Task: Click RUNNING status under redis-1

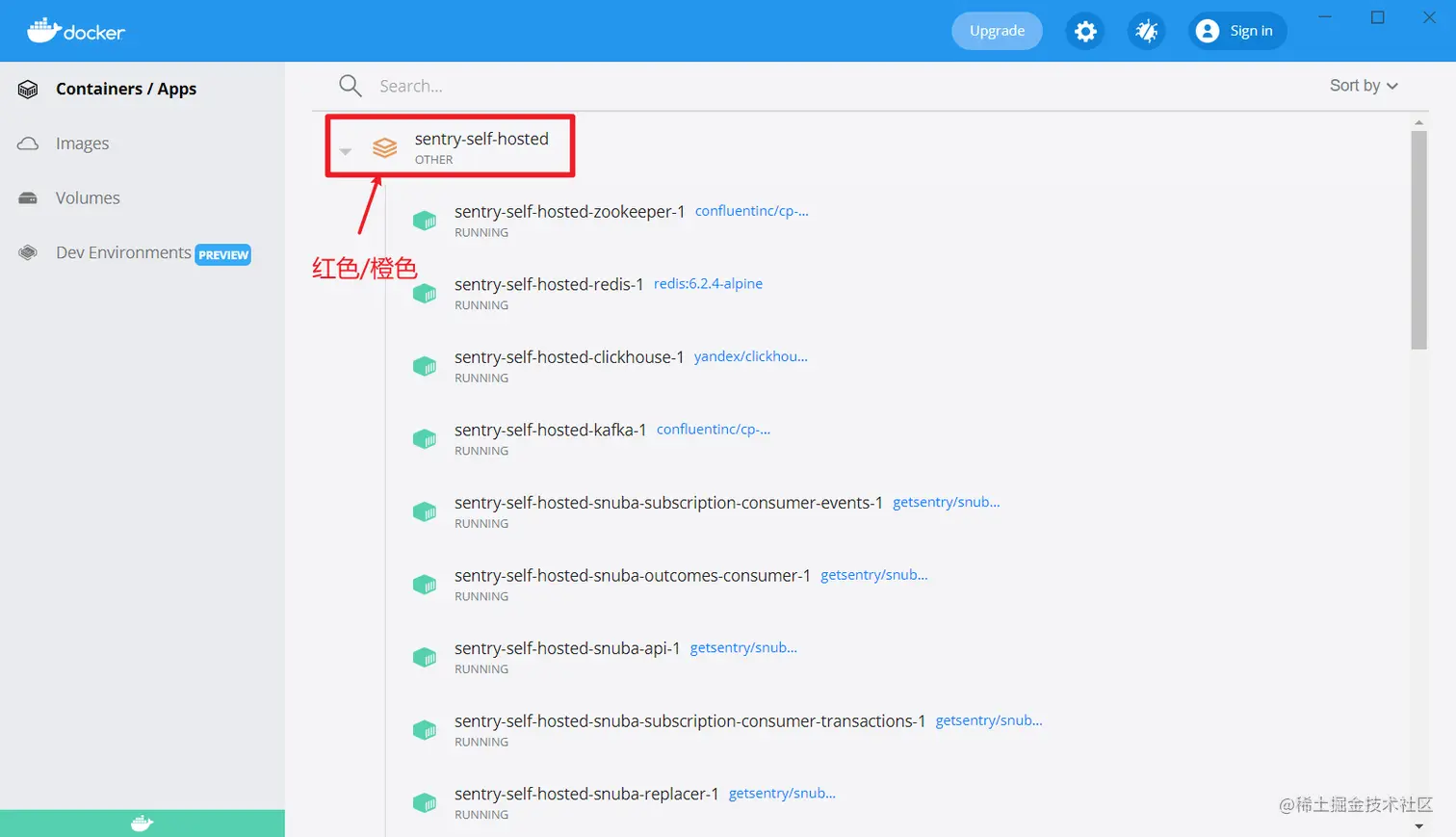Action: pyautogui.click(x=481, y=305)
